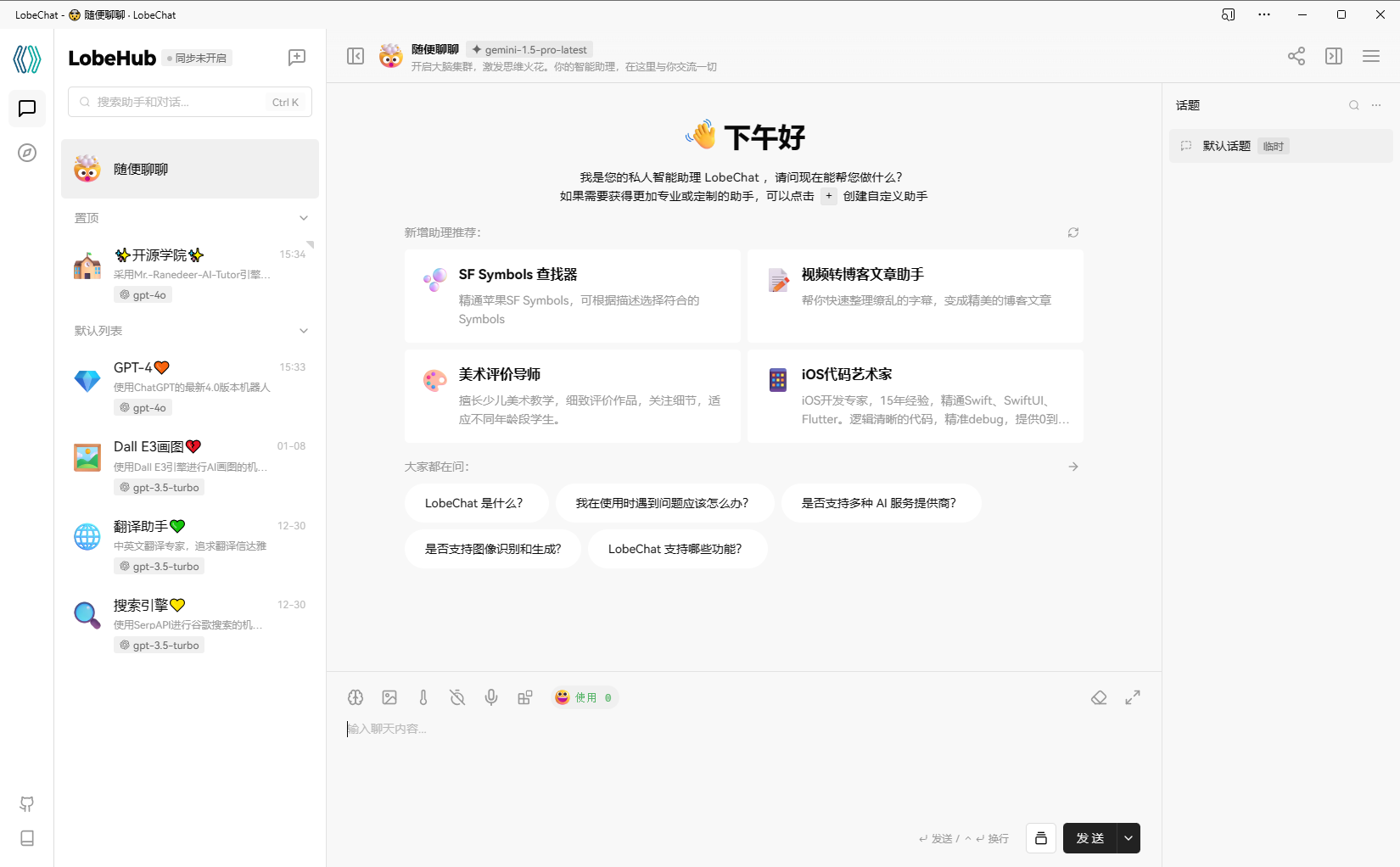This screenshot has width=1400, height=867.
Task: Open the plugins blocks icon
Action: (525, 697)
